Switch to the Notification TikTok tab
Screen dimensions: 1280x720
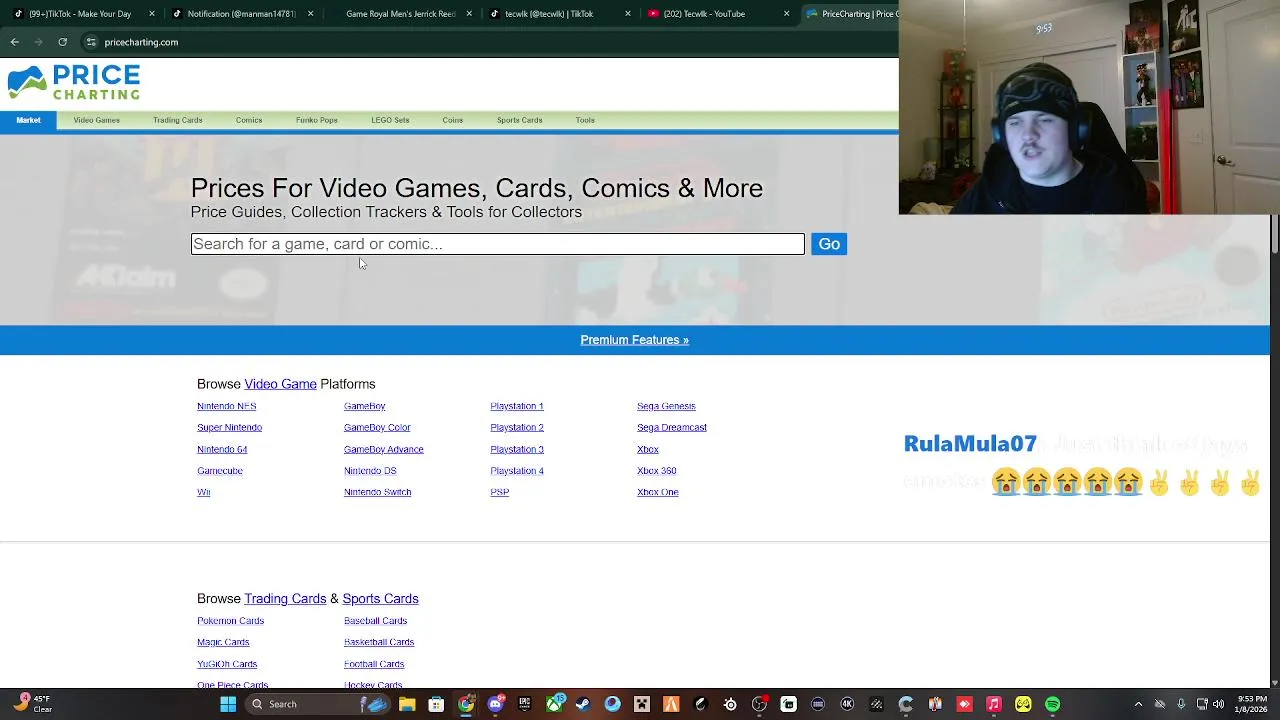[240, 14]
